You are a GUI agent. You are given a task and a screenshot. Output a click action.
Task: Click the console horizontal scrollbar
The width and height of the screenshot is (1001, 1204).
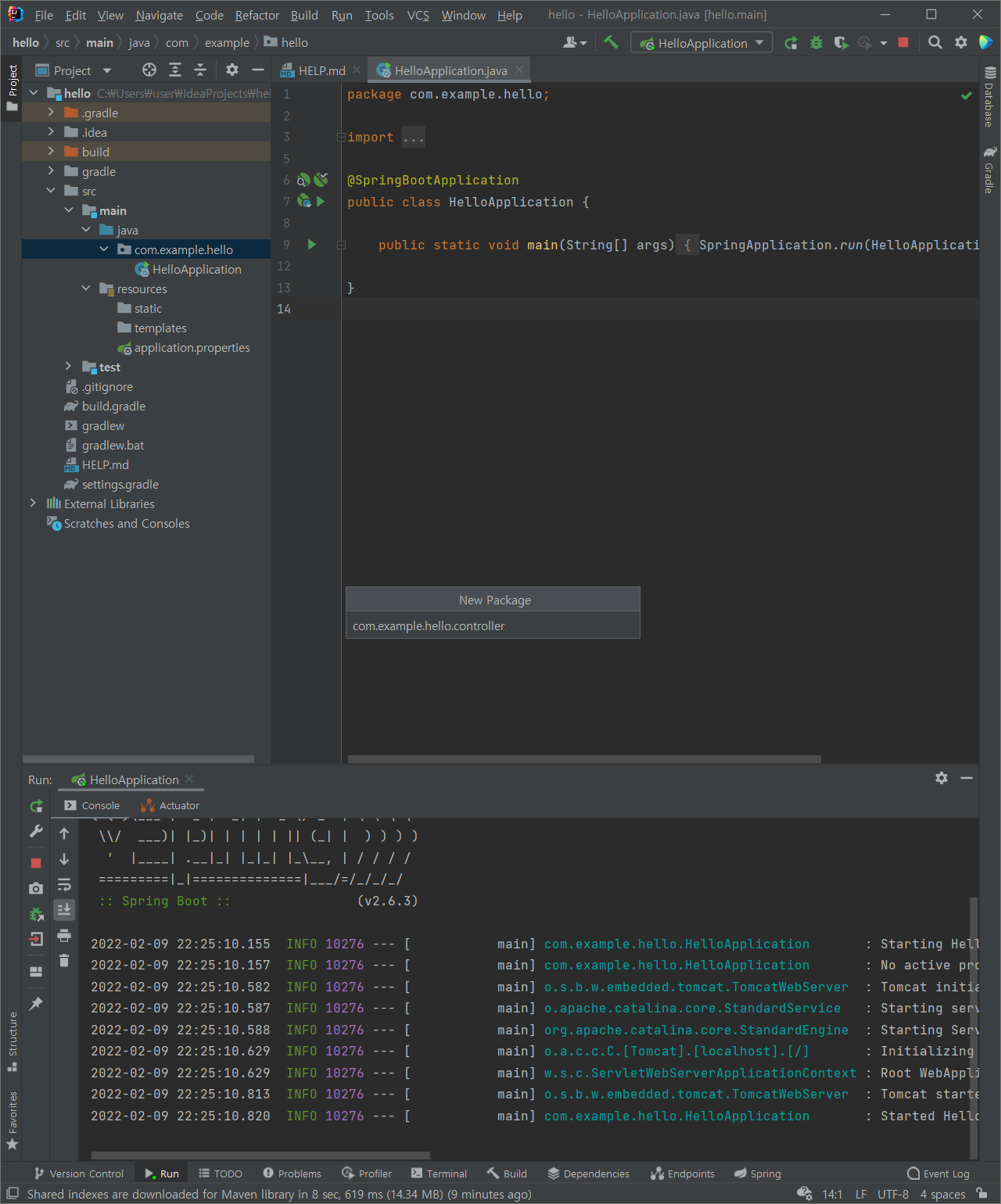(x=260, y=1155)
